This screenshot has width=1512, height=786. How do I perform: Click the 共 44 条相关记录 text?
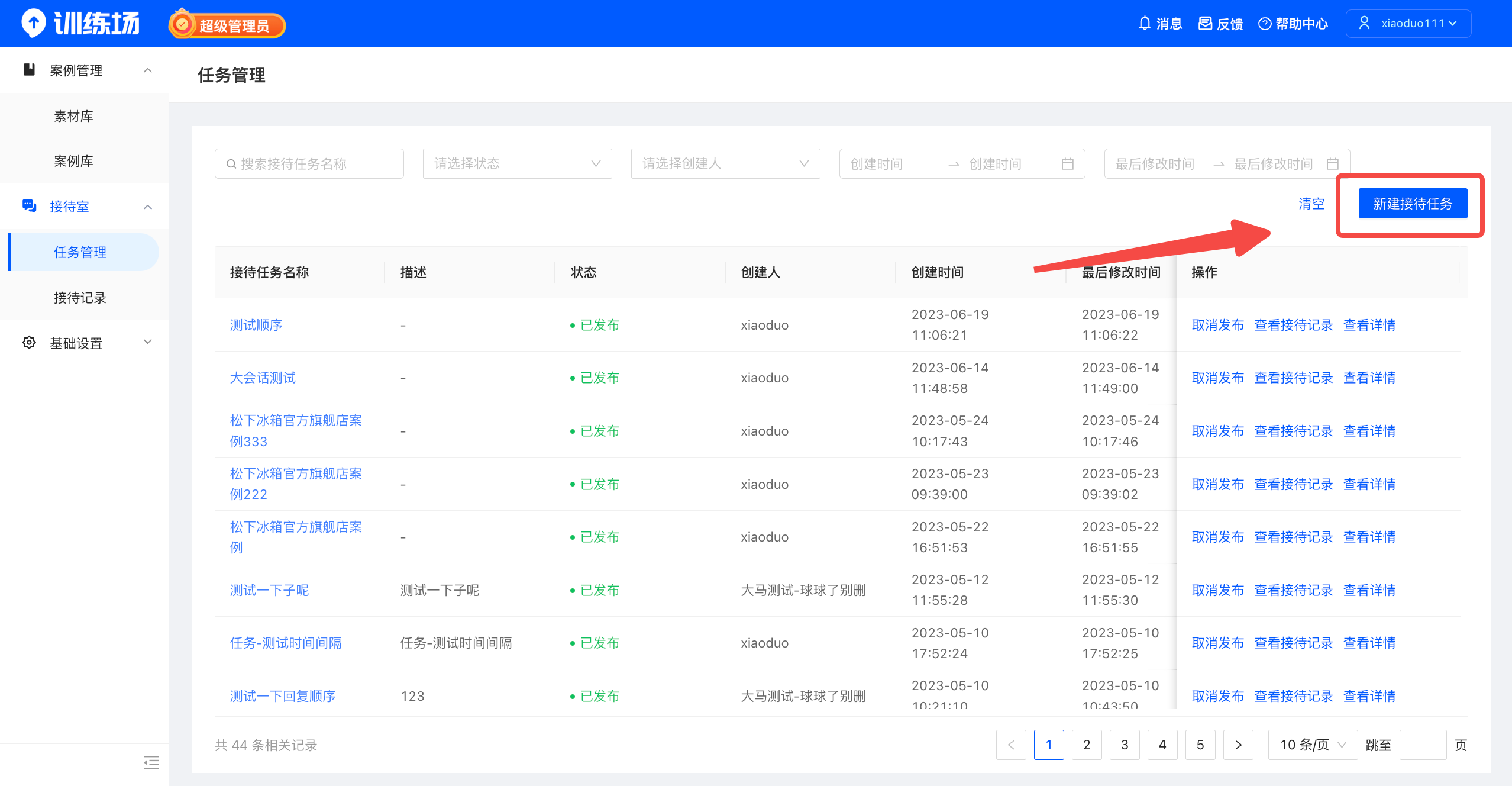pos(266,745)
